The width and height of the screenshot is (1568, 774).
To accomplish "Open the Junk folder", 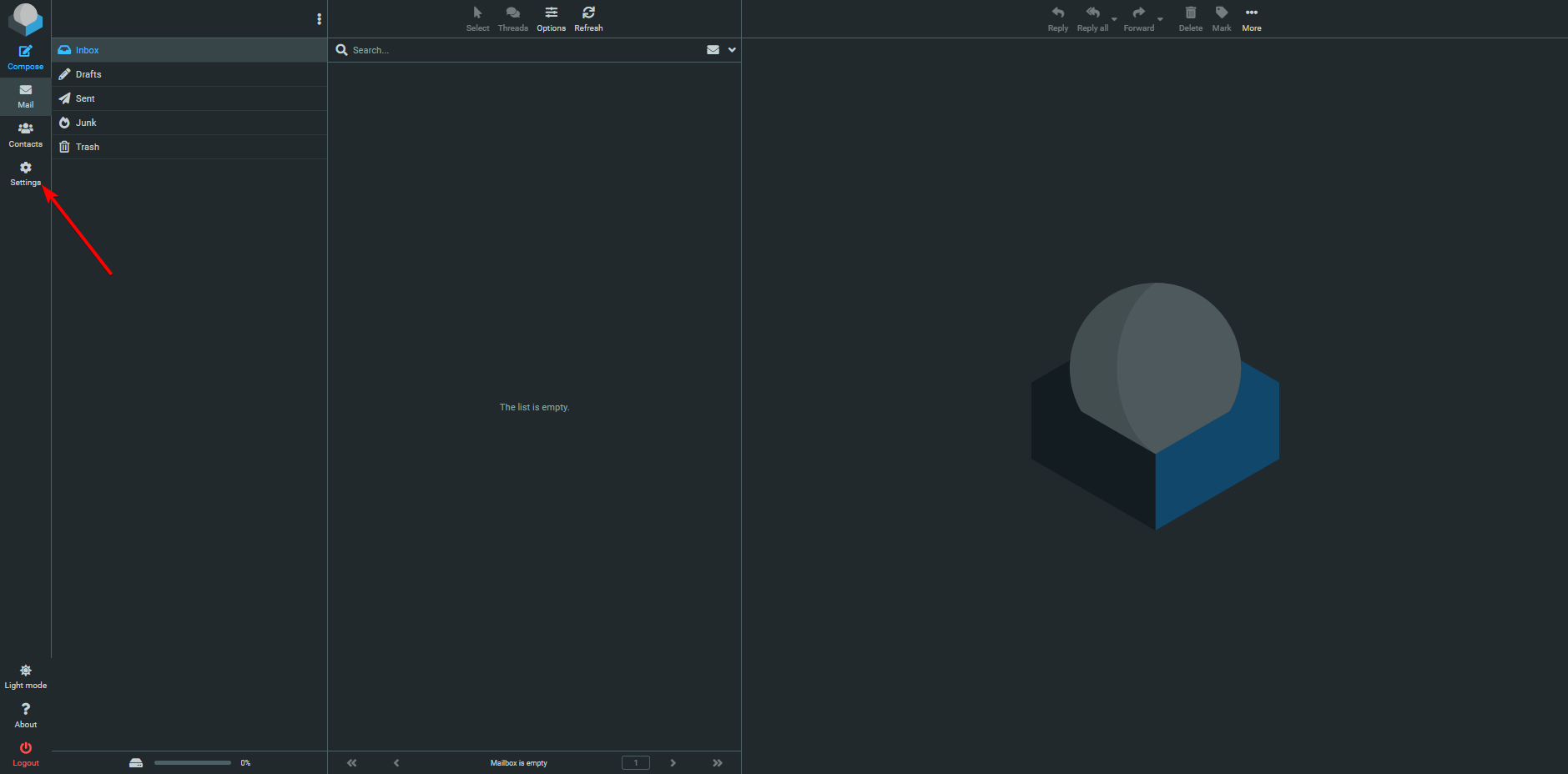I will (x=86, y=123).
